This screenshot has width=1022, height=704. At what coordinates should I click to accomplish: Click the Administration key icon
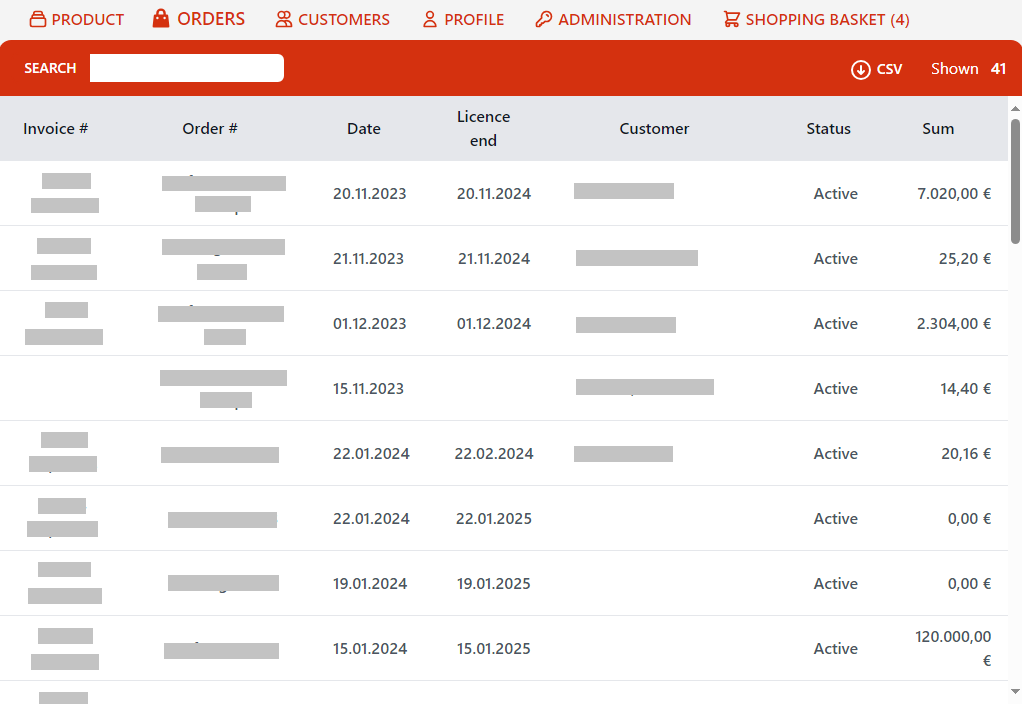(544, 20)
